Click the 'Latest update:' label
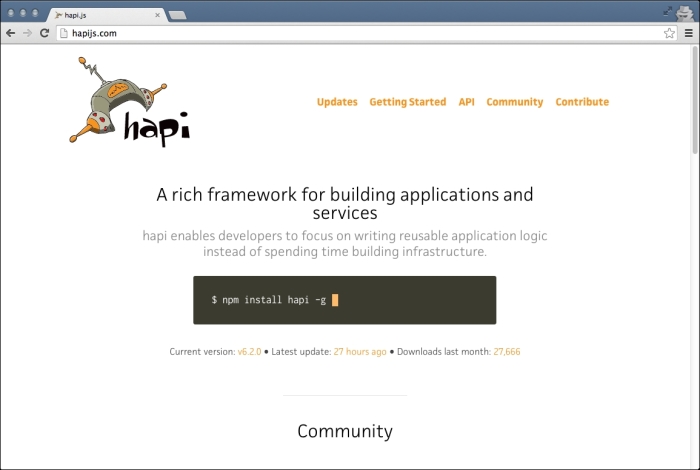This screenshot has height=470, width=700. tap(301, 352)
